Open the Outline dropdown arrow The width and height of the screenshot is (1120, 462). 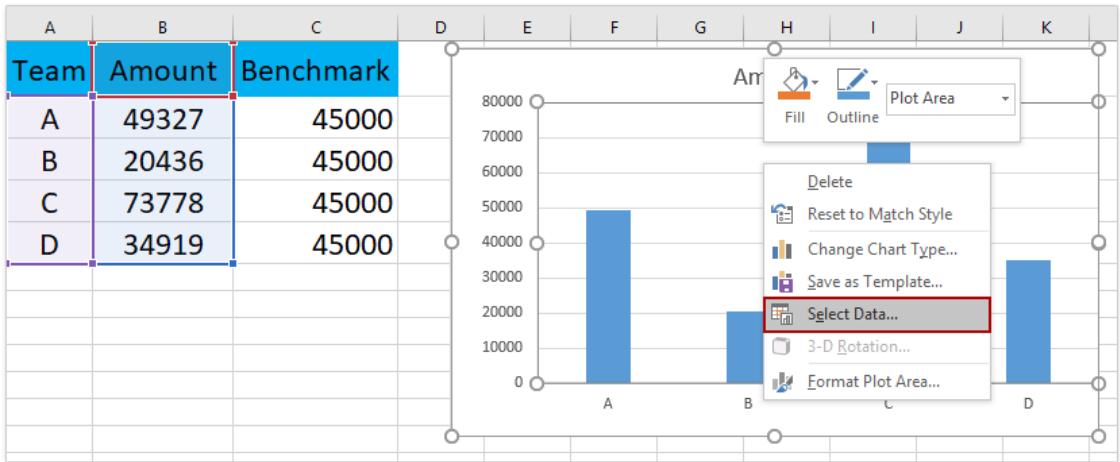(875, 82)
